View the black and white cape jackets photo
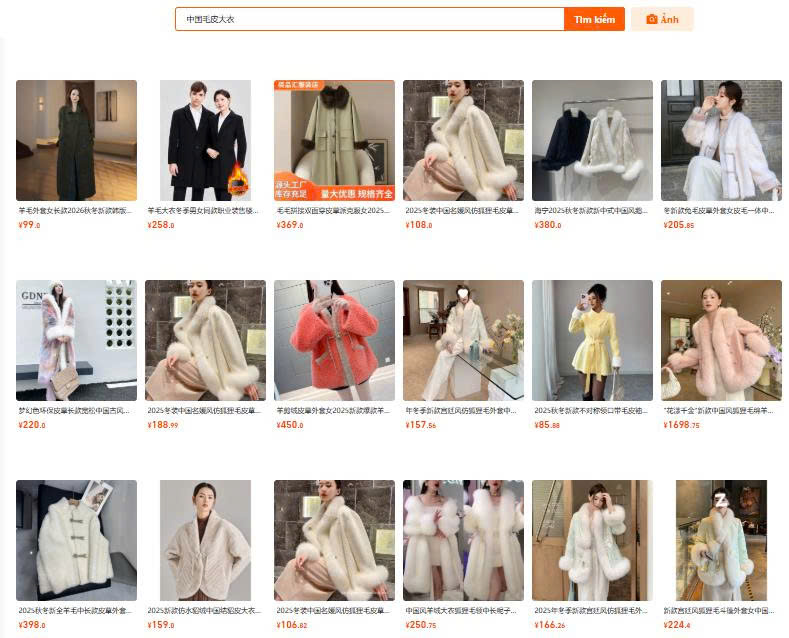The height and width of the screenshot is (638, 789). pyautogui.click(x=592, y=140)
